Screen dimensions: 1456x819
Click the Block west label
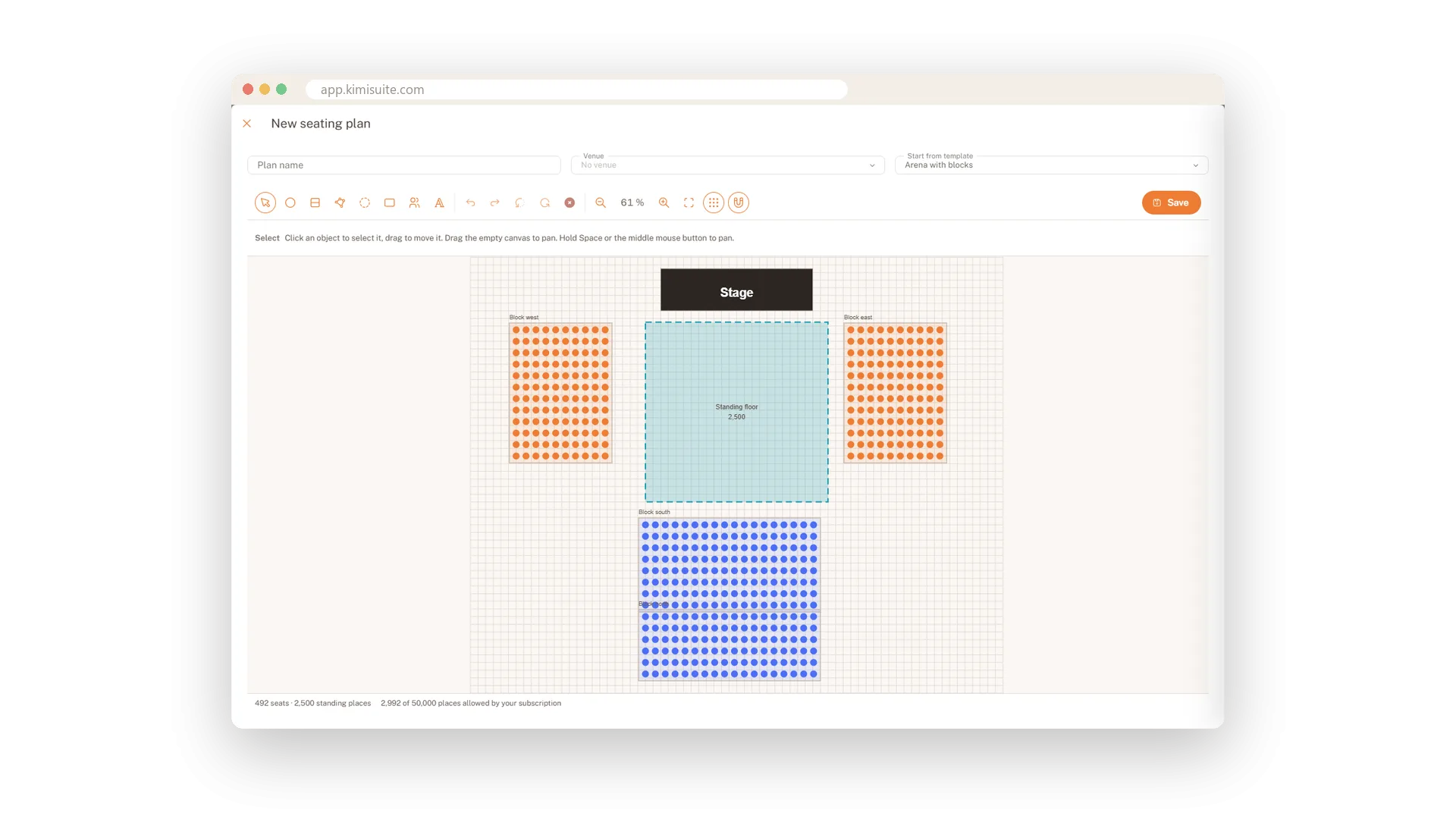coord(524,317)
